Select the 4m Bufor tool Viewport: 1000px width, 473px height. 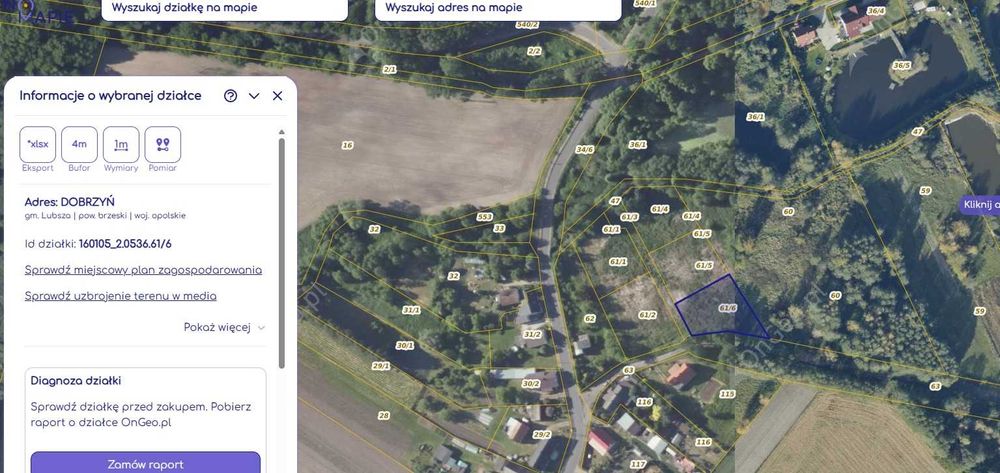click(x=79, y=144)
